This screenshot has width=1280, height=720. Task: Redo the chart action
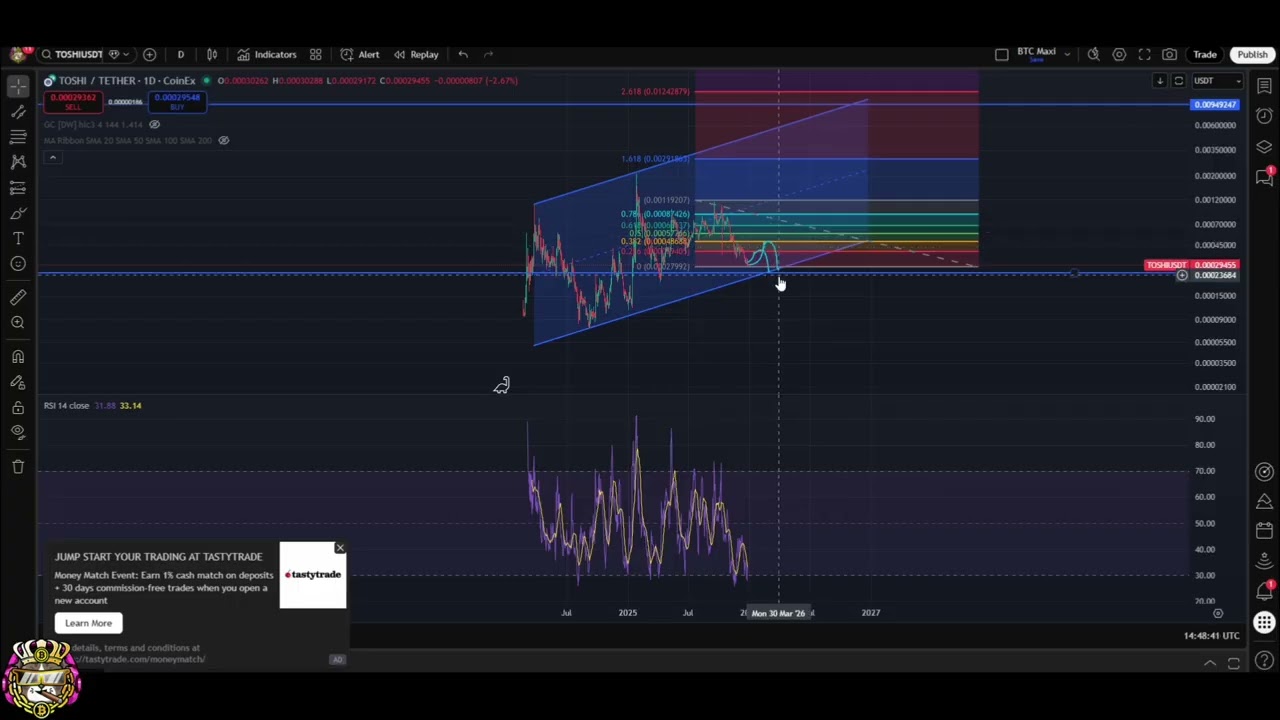click(x=488, y=54)
